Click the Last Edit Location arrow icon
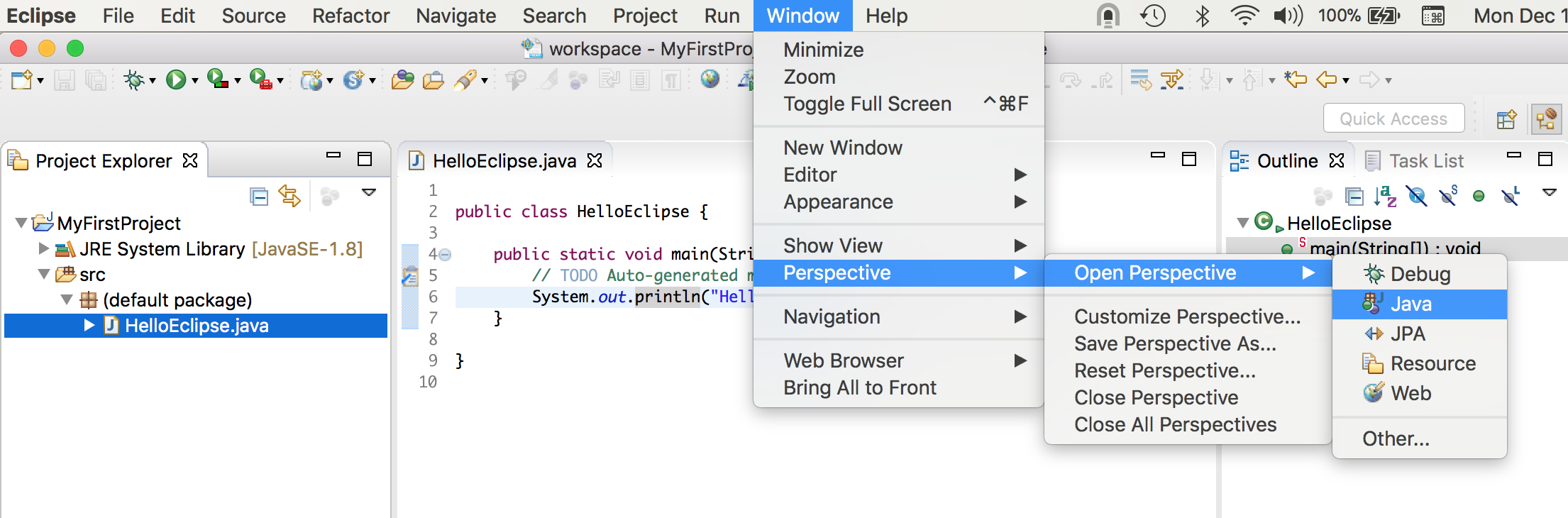 click(1296, 79)
